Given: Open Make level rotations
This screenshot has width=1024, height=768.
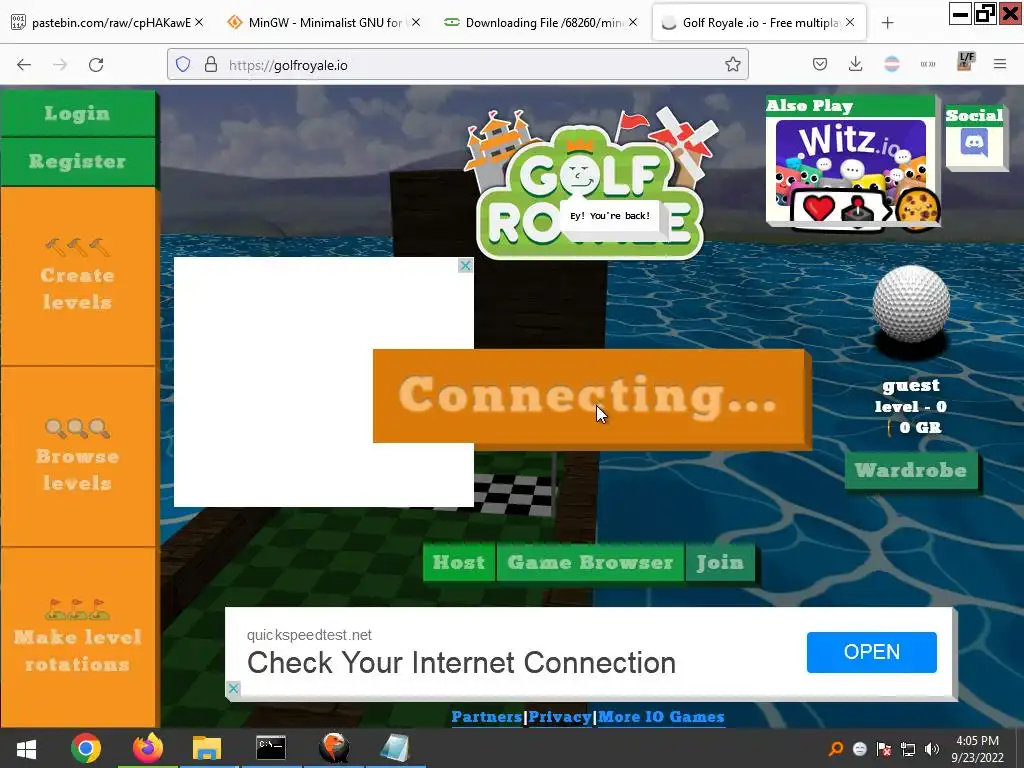Looking at the screenshot, I should point(78,637).
